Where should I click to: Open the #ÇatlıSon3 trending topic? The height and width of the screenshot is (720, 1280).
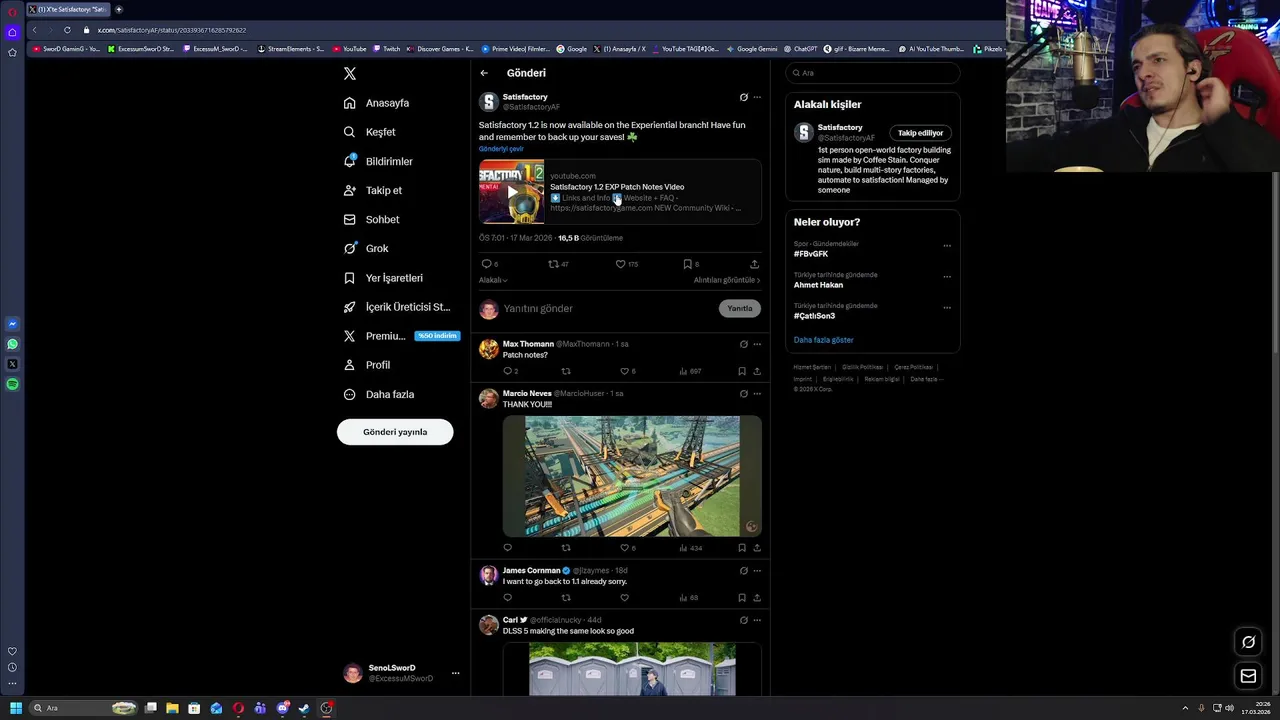point(814,316)
